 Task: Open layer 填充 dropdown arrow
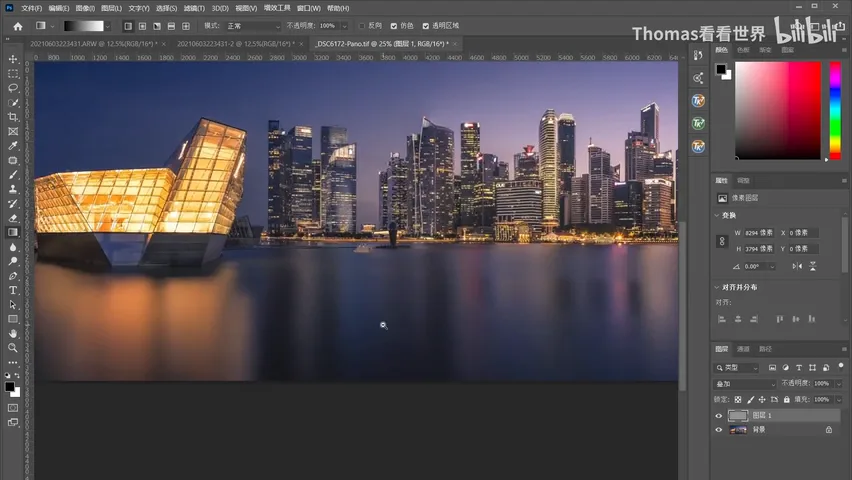838,400
